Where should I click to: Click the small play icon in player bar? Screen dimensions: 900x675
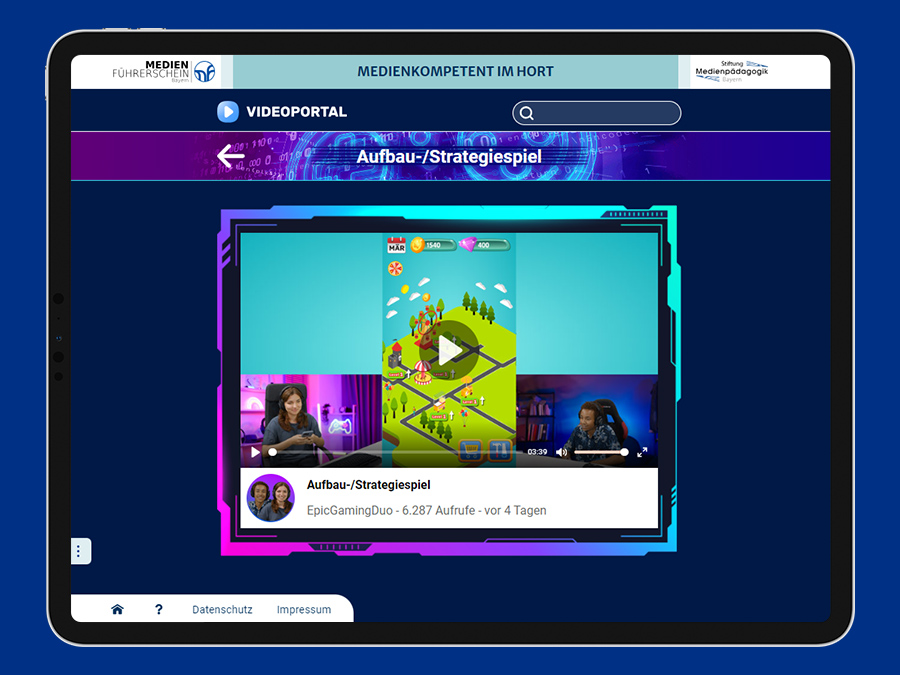255,452
